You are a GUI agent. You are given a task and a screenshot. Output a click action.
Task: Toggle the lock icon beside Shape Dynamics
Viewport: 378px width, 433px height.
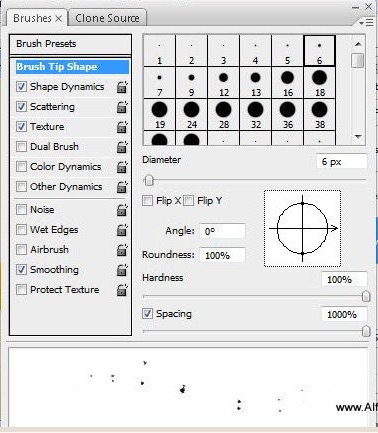[x=122, y=87]
